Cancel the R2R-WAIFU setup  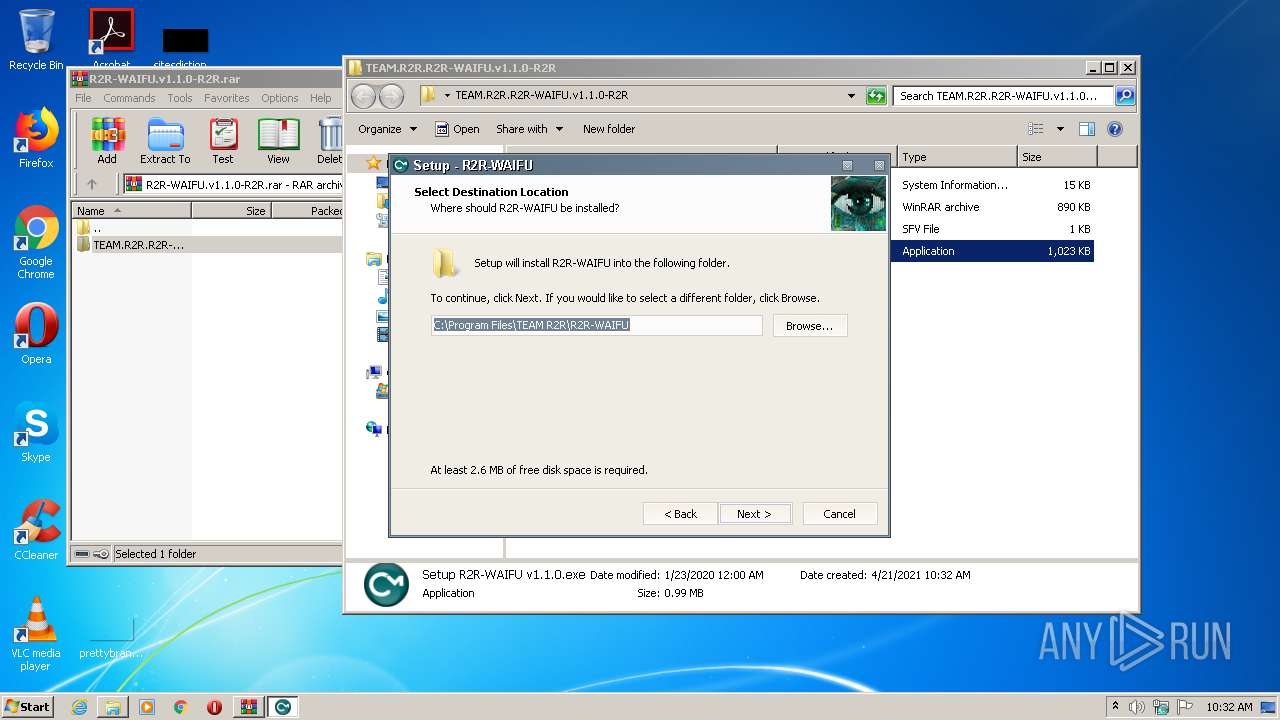[x=839, y=514]
